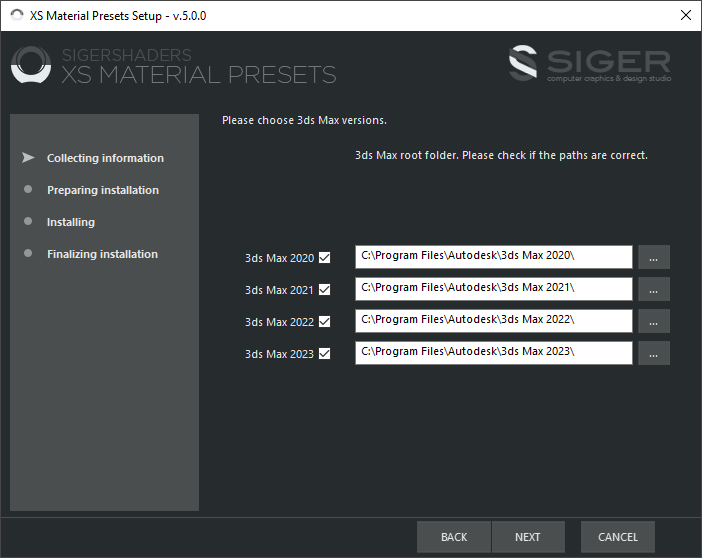
Task: Select the Finalizing installation step
Action: (x=103, y=254)
